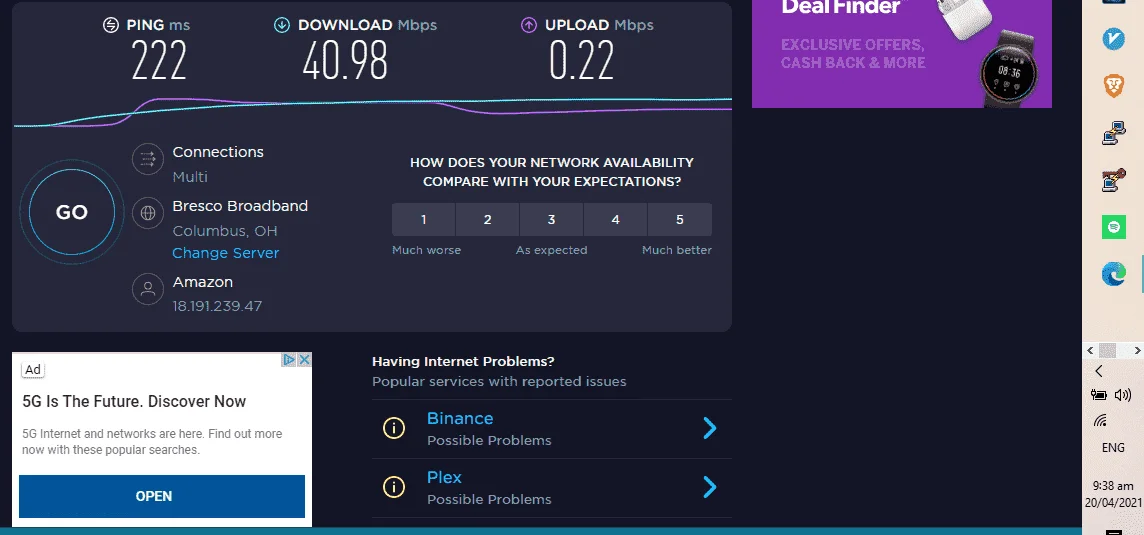Click the download arrow icon
Screen dimensions: 1144x535
click(x=282, y=26)
